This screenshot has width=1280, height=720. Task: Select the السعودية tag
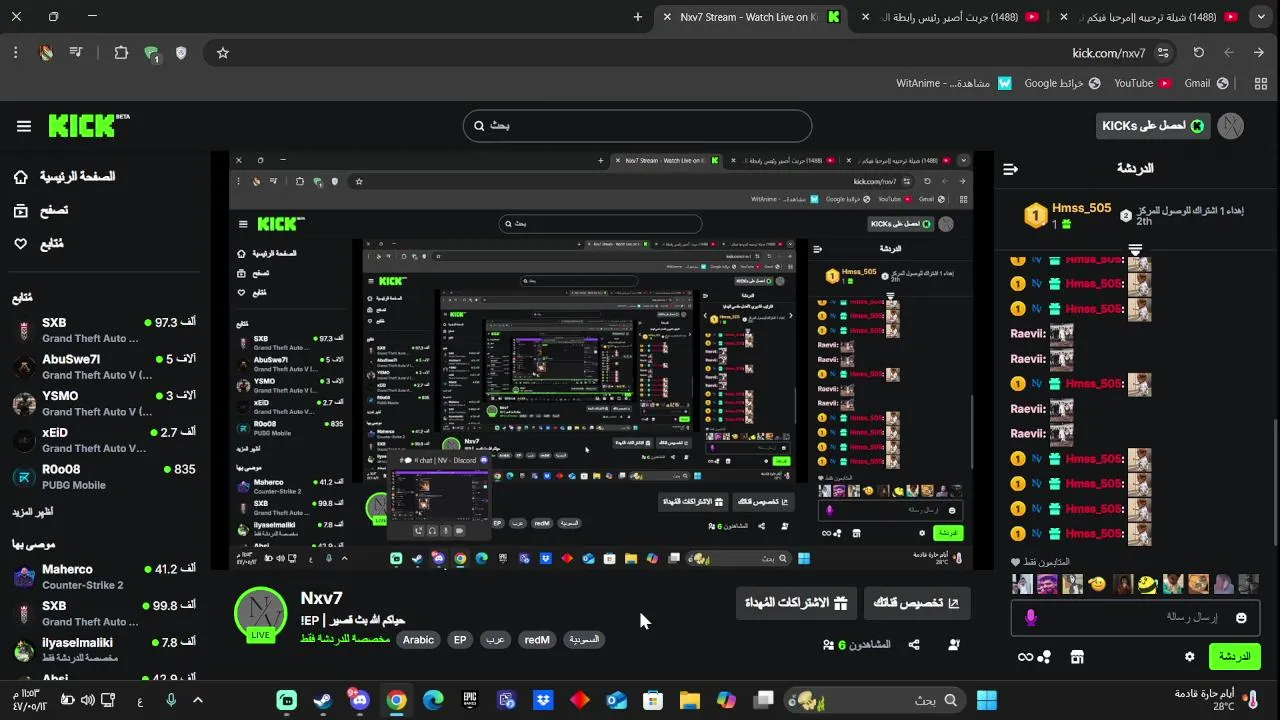tap(585, 640)
